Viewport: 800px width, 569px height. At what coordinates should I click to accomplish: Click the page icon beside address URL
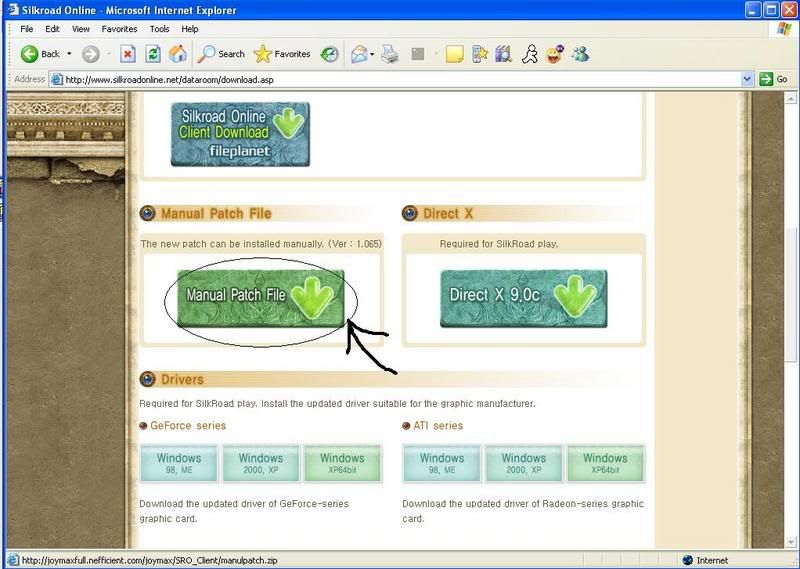click(57, 80)
